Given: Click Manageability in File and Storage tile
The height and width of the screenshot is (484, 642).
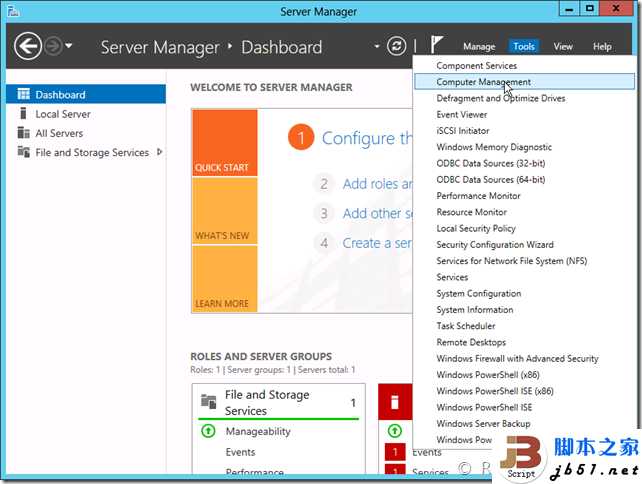Looking at the screenshot, I should [x=258, y=431].
